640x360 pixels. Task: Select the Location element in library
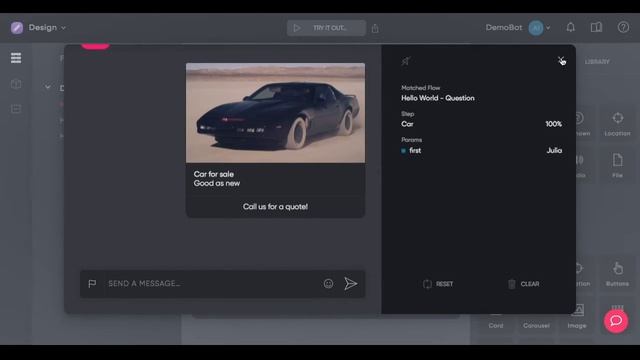pyautogui.click(x=618, y=124)
